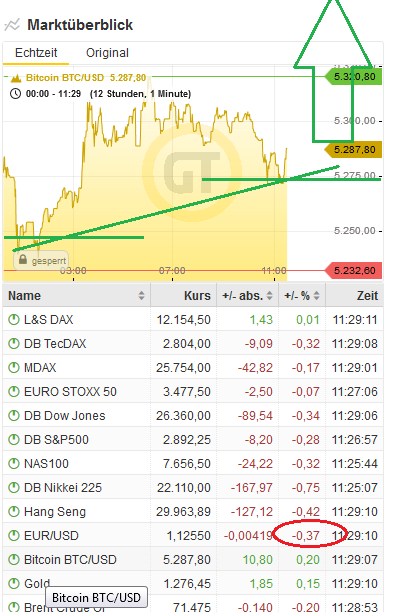
Task: Click the Bitcoin BTC/USD chart legend icon
Action: (16, 78)
